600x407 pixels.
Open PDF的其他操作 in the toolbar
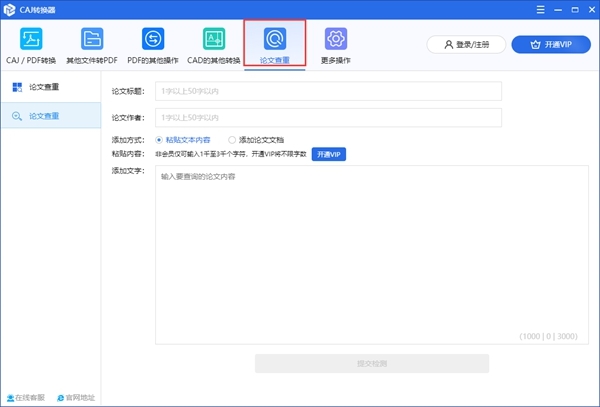click(x=153, y=39)
